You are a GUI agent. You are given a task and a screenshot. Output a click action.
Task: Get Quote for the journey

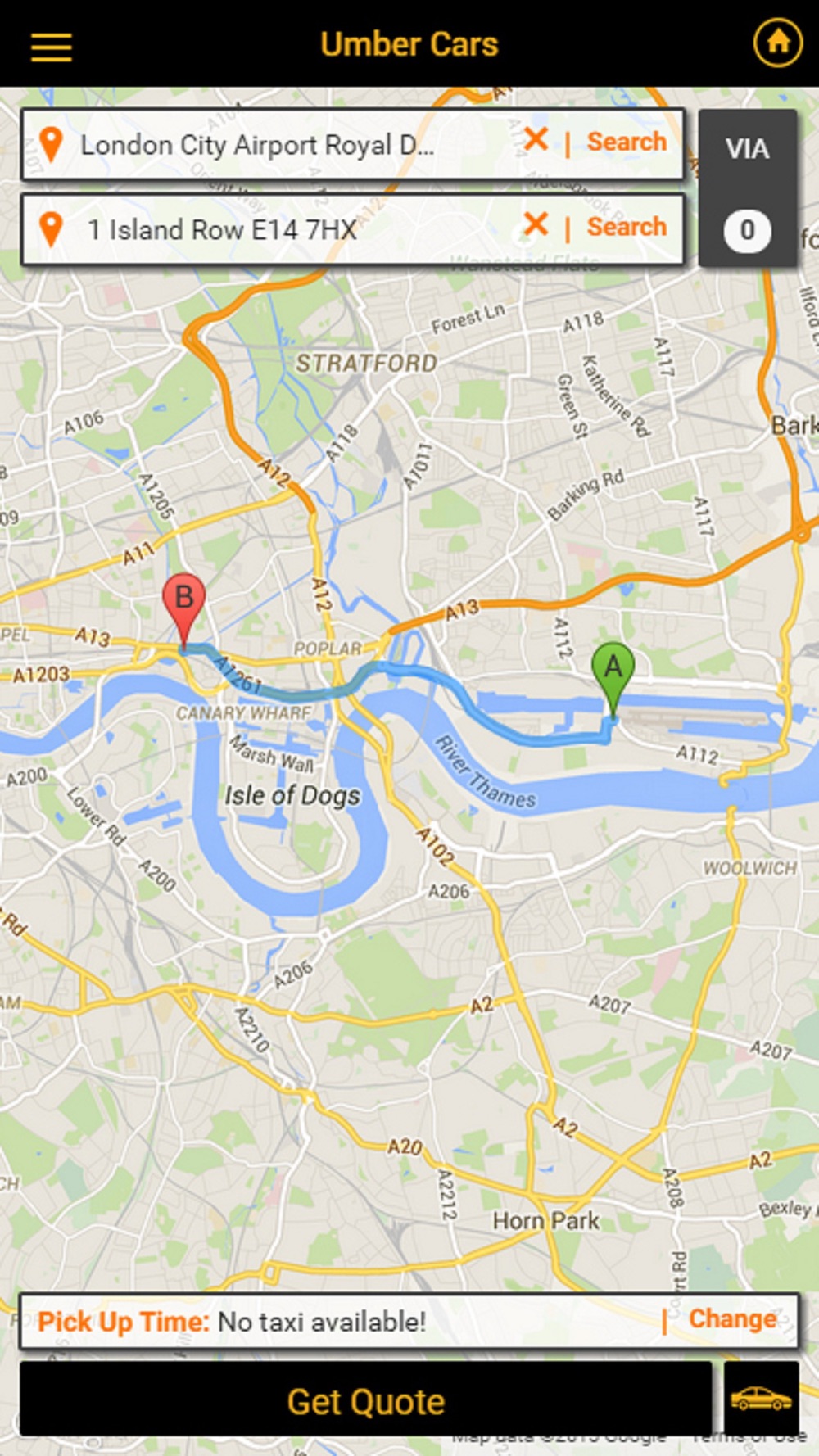(x=366, y=1401)
